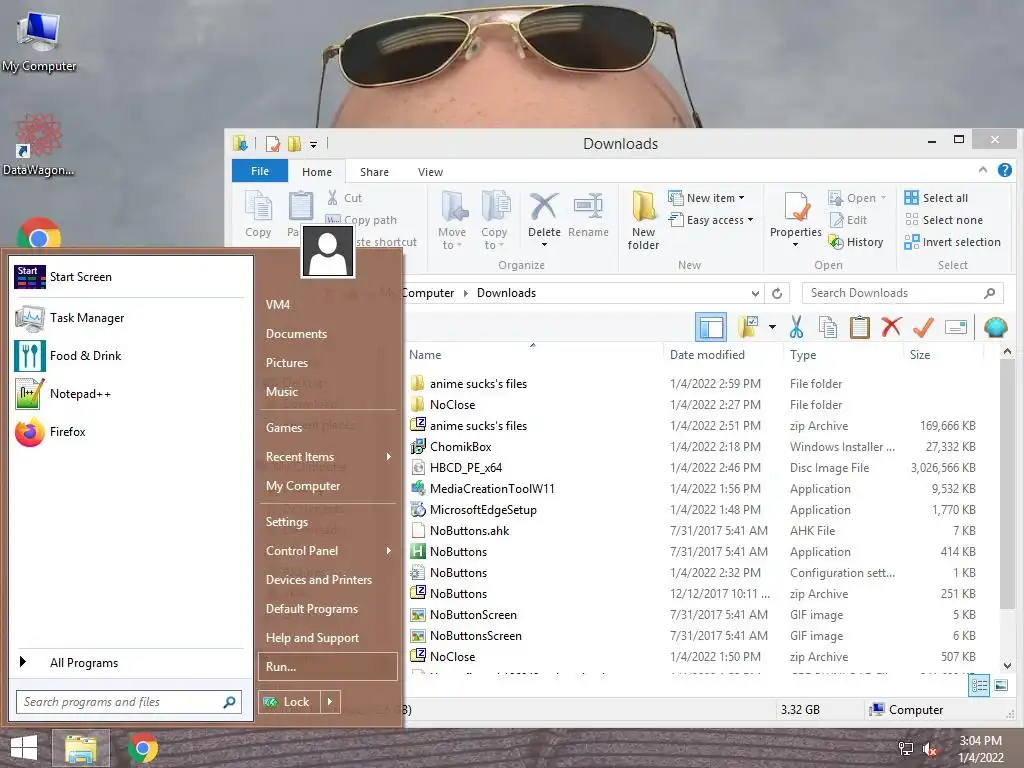Image resolution: width=1024 pixels, height=768 pixels.
Task: Switch to large icons view in status bar
Action: 1001,686
